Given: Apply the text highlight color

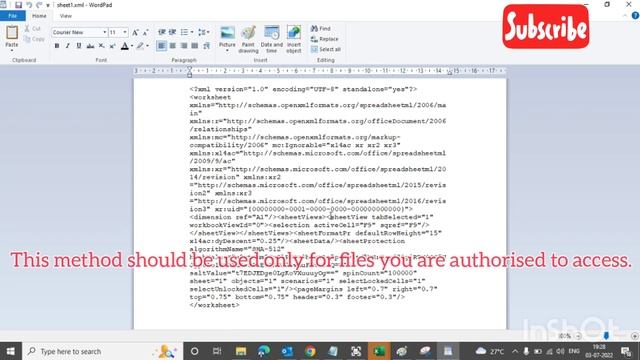Looking at the screenshot, I should click(x=140, y=46).
